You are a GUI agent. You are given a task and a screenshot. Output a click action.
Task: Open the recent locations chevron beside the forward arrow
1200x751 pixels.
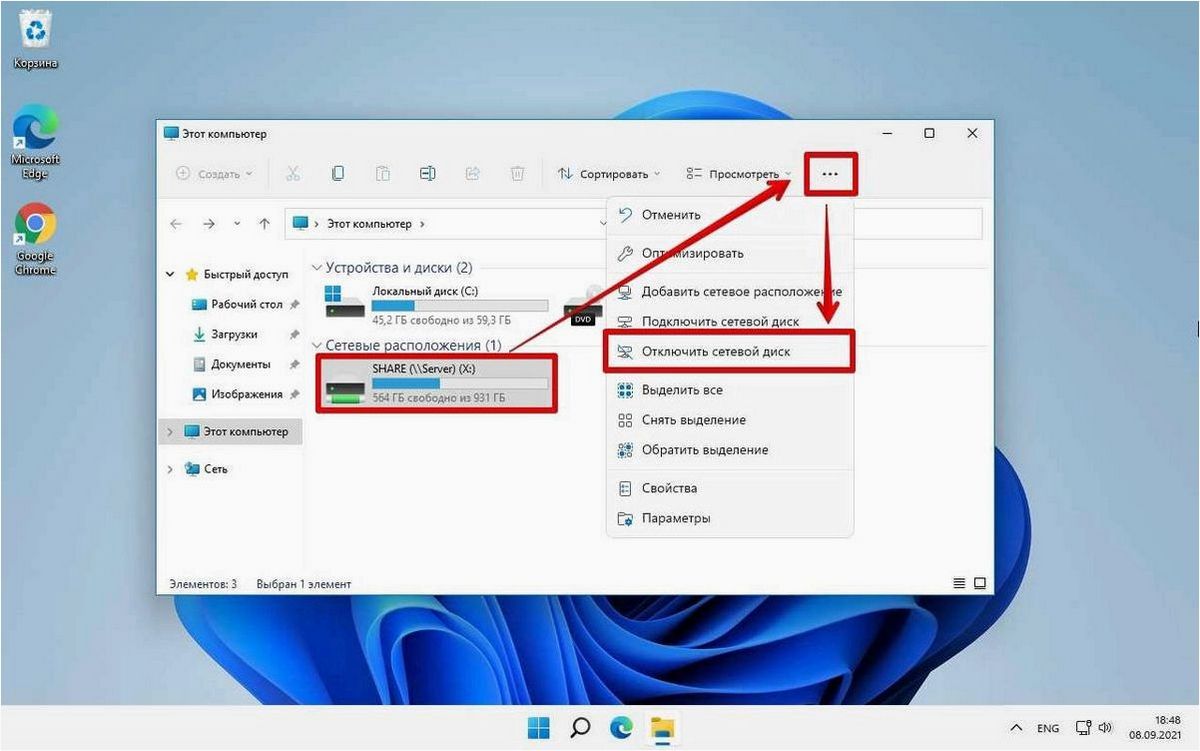[x=236, y=224]
